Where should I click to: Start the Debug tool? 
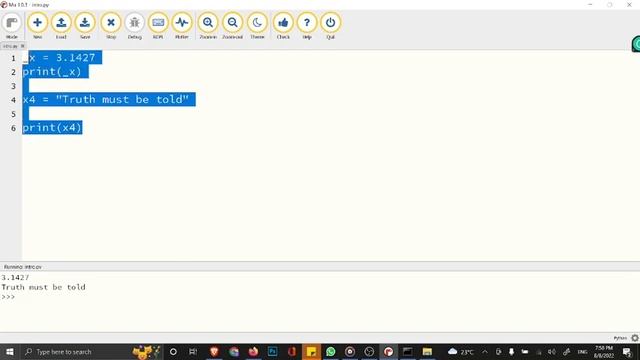(134, 26)
